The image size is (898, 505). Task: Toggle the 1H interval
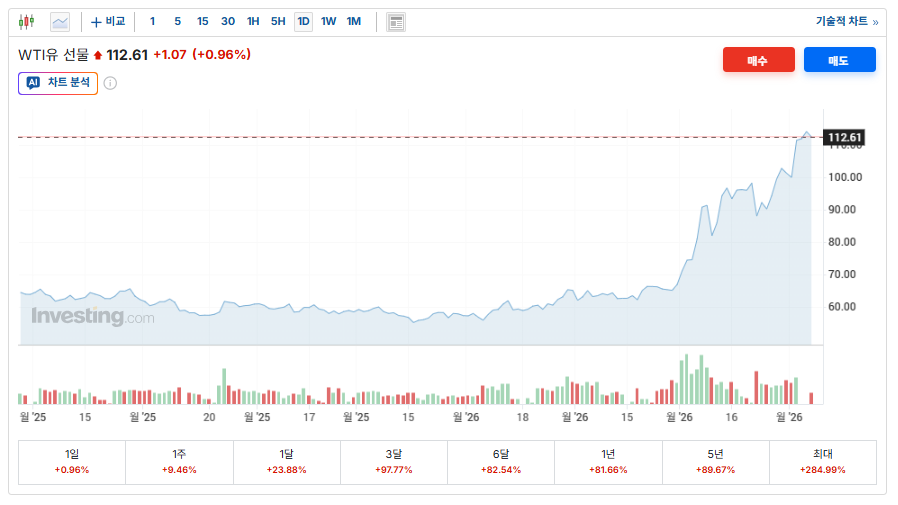pyautogui.click(x=253, y=21)
